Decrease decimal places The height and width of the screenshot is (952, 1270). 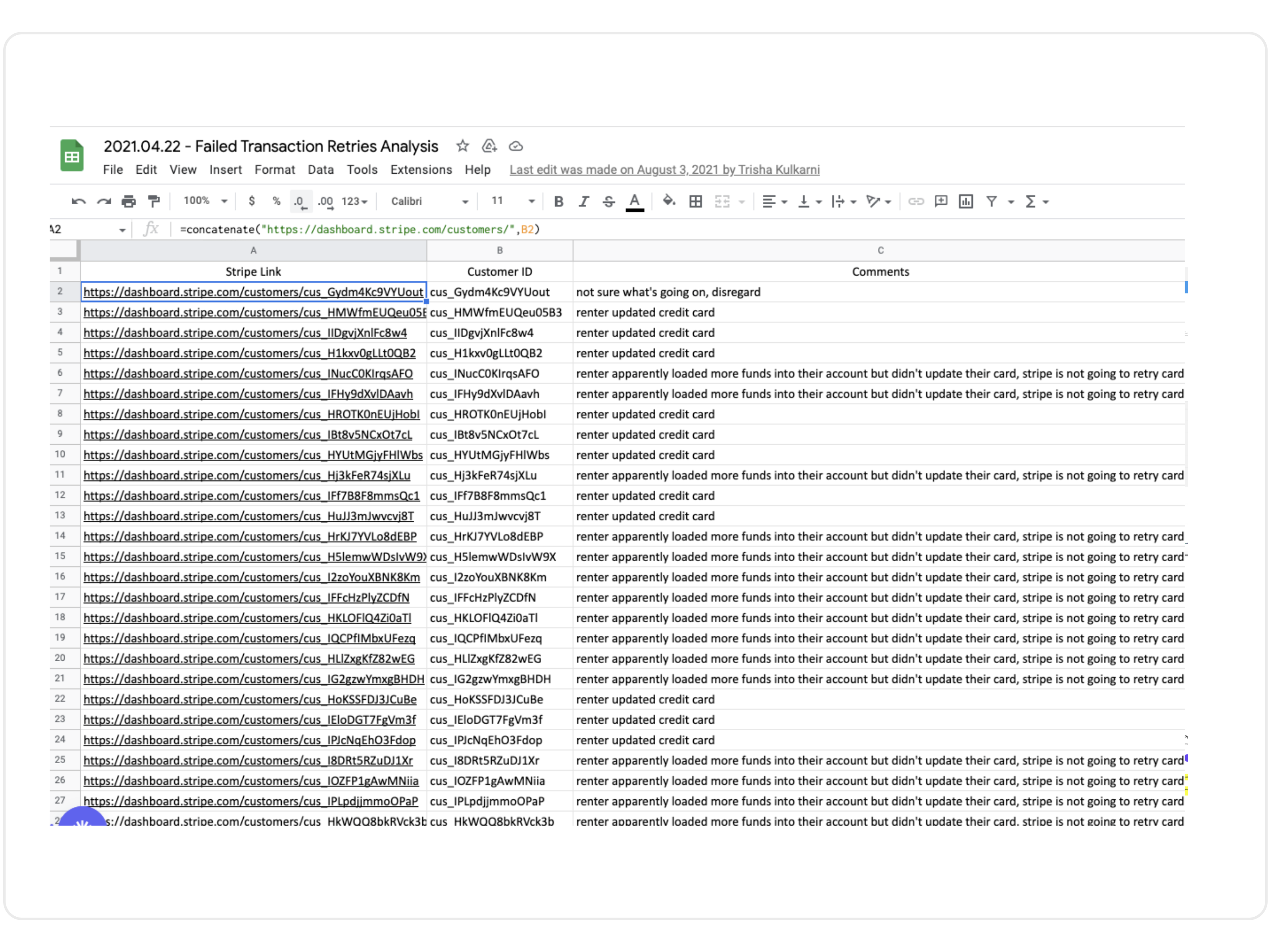point(300,202)
